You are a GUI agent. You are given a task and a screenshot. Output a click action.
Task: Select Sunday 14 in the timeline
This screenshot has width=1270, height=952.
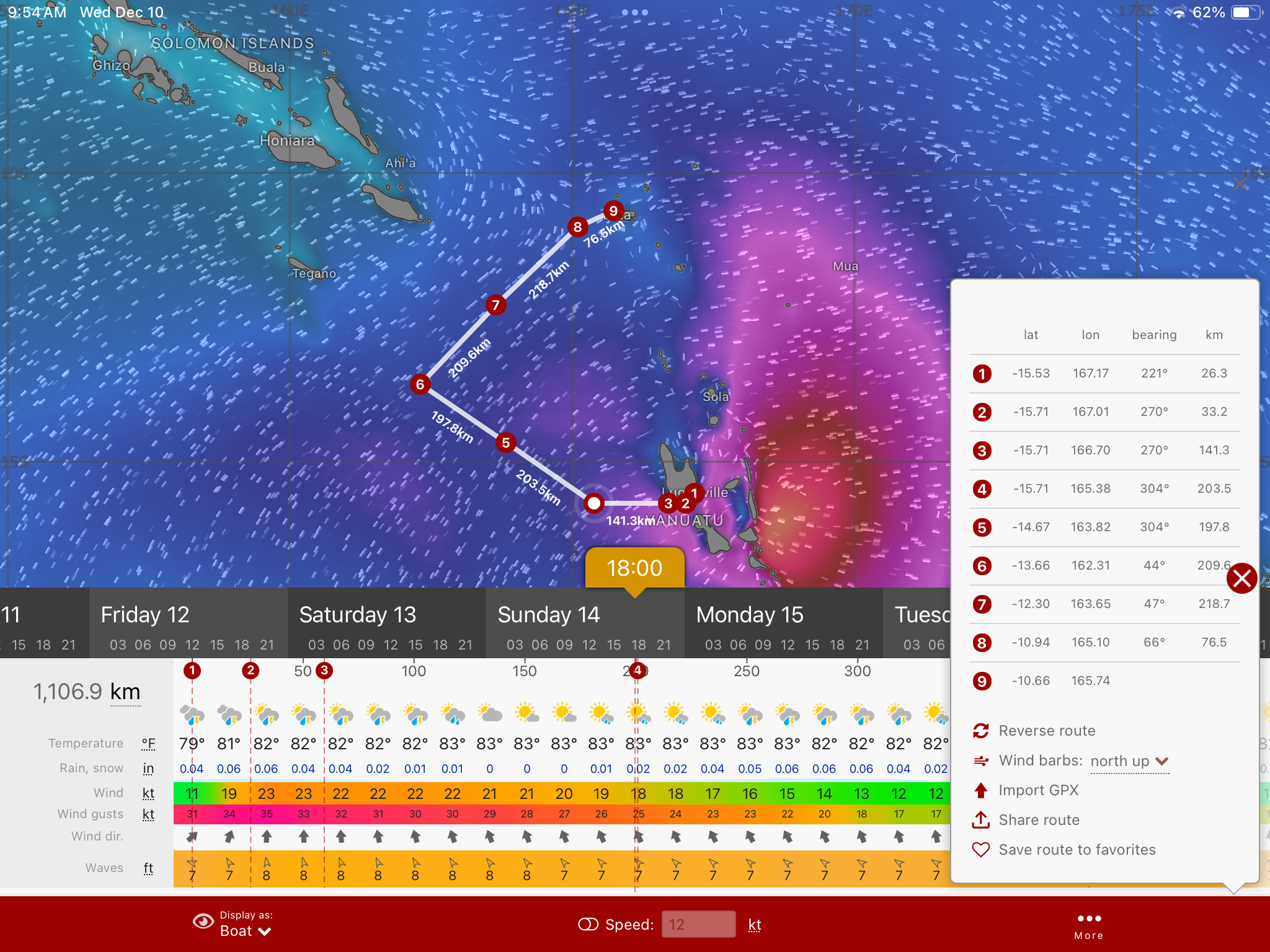coord(549,615)
